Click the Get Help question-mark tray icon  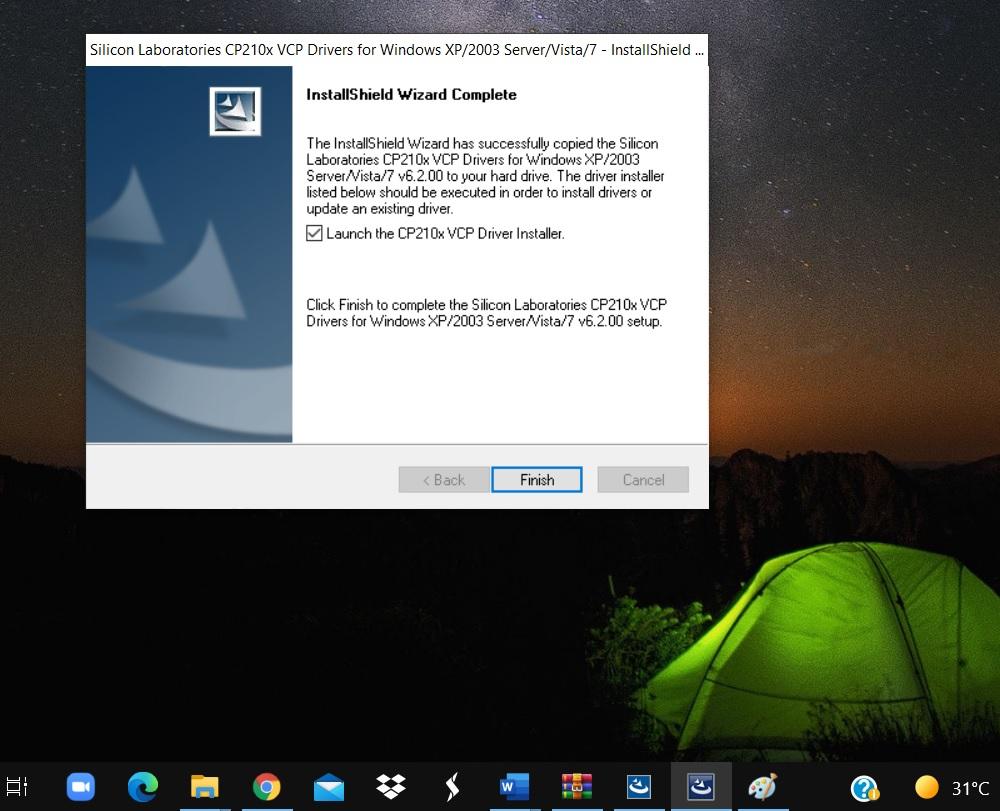pos(864,788)
